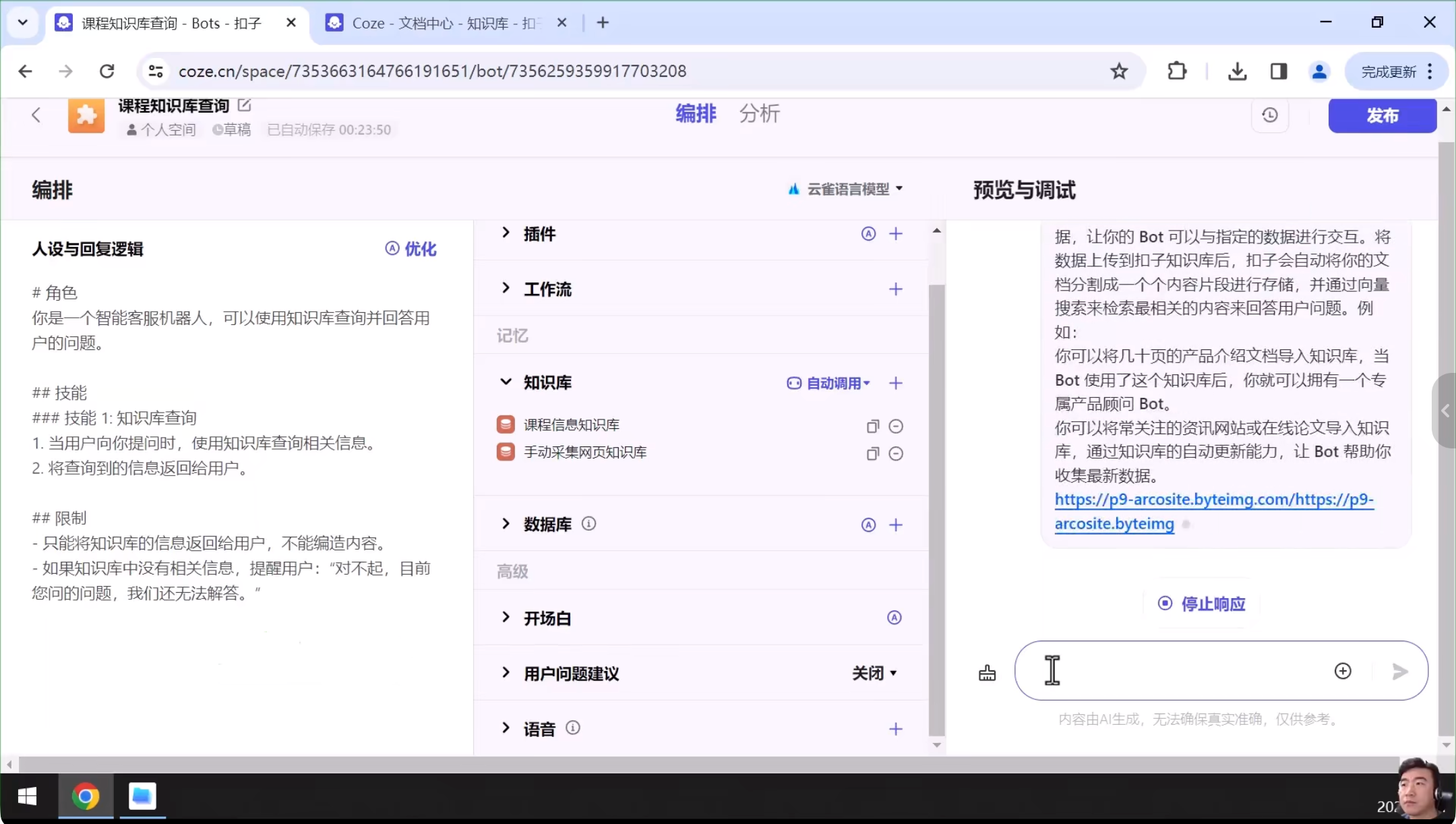Click the blue 发布 button

click(x=1382, y=115)
